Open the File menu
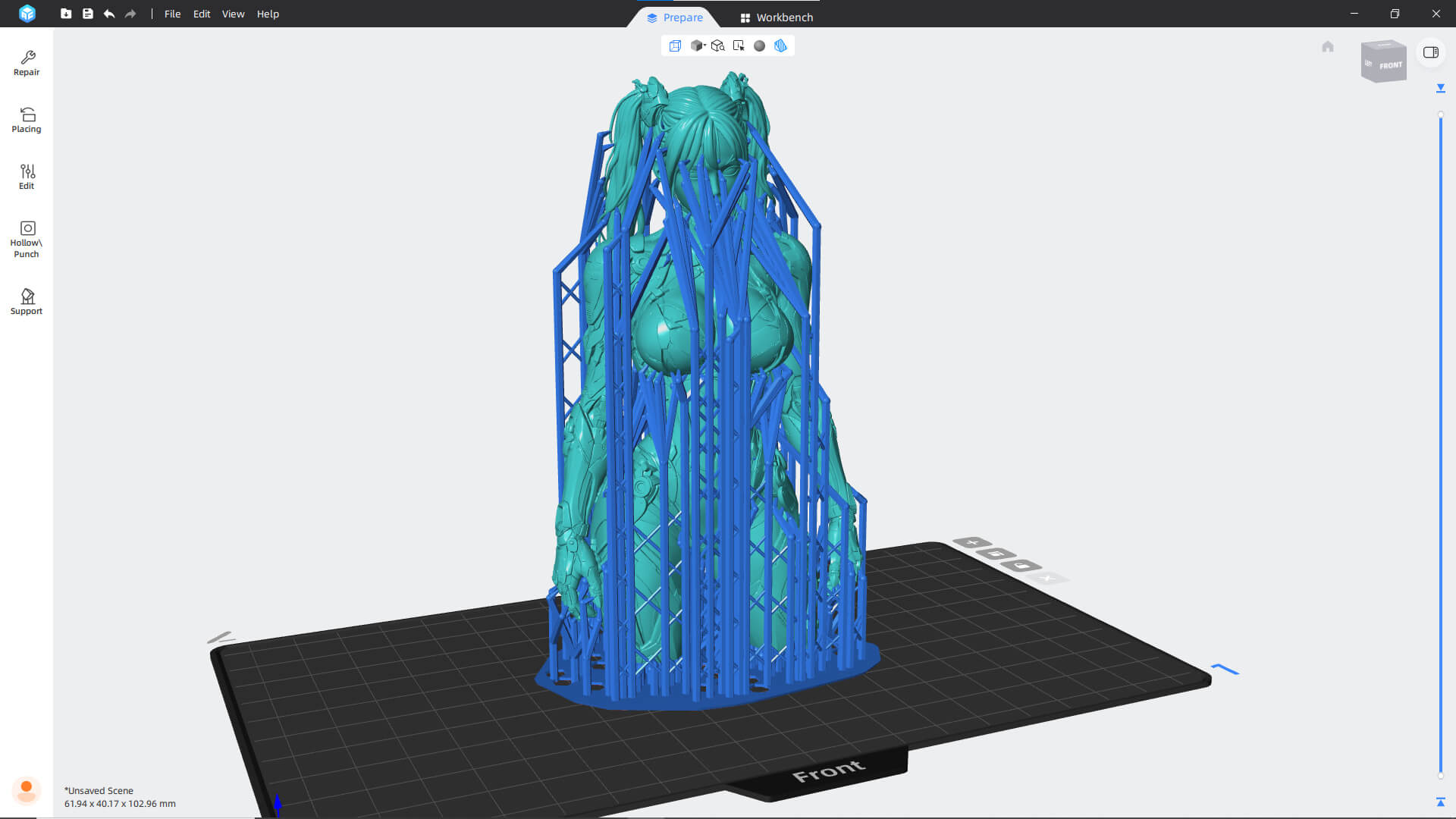Viewport: 1456px width, 819px height. click(172, 14)
